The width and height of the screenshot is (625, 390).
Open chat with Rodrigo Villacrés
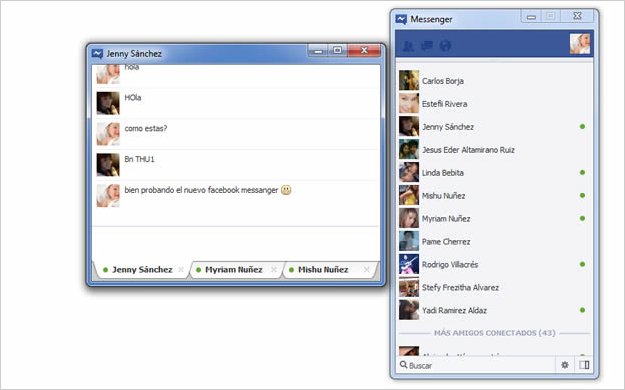(x=494, y=264)
